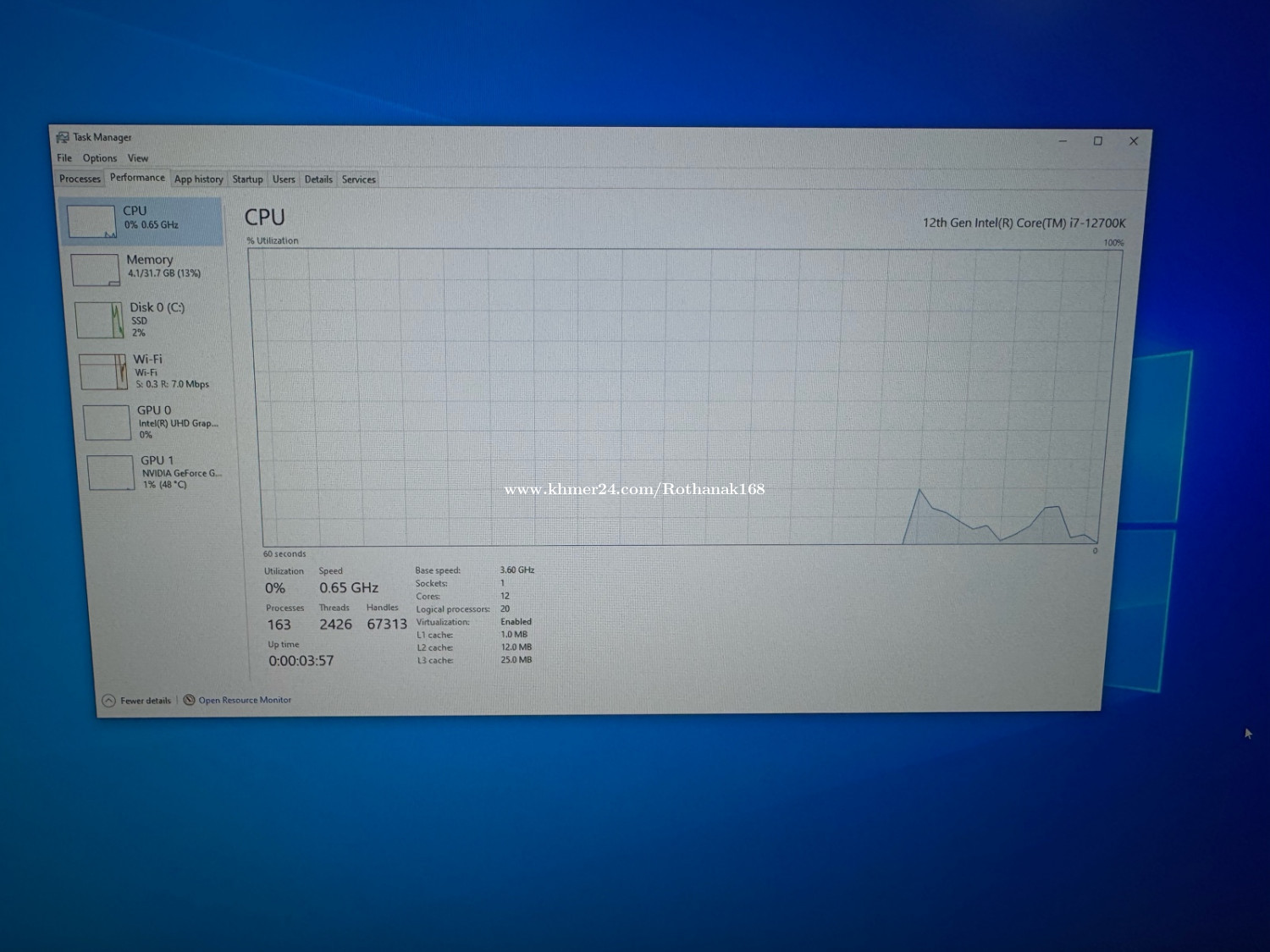1270x952 pixels.
Task: Open the Details tab
Action: pyautogui.click(x=318, y=179)
